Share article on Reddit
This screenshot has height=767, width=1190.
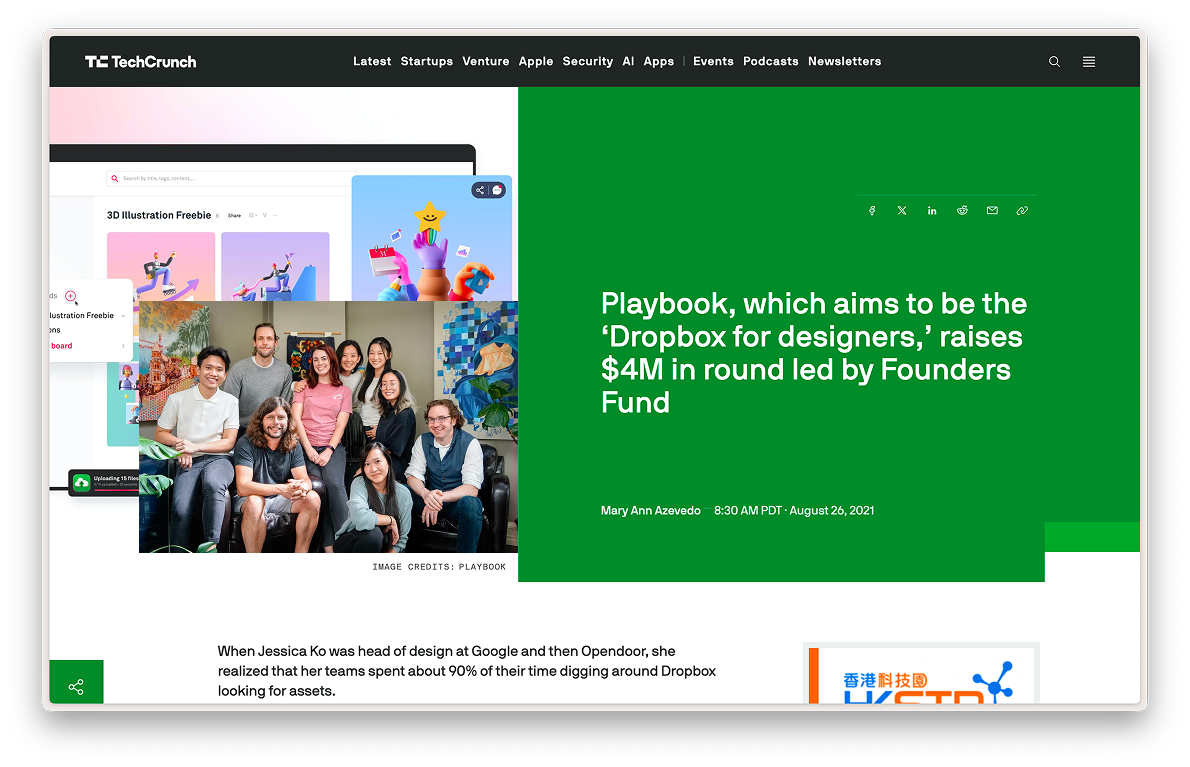coord(962,211)
